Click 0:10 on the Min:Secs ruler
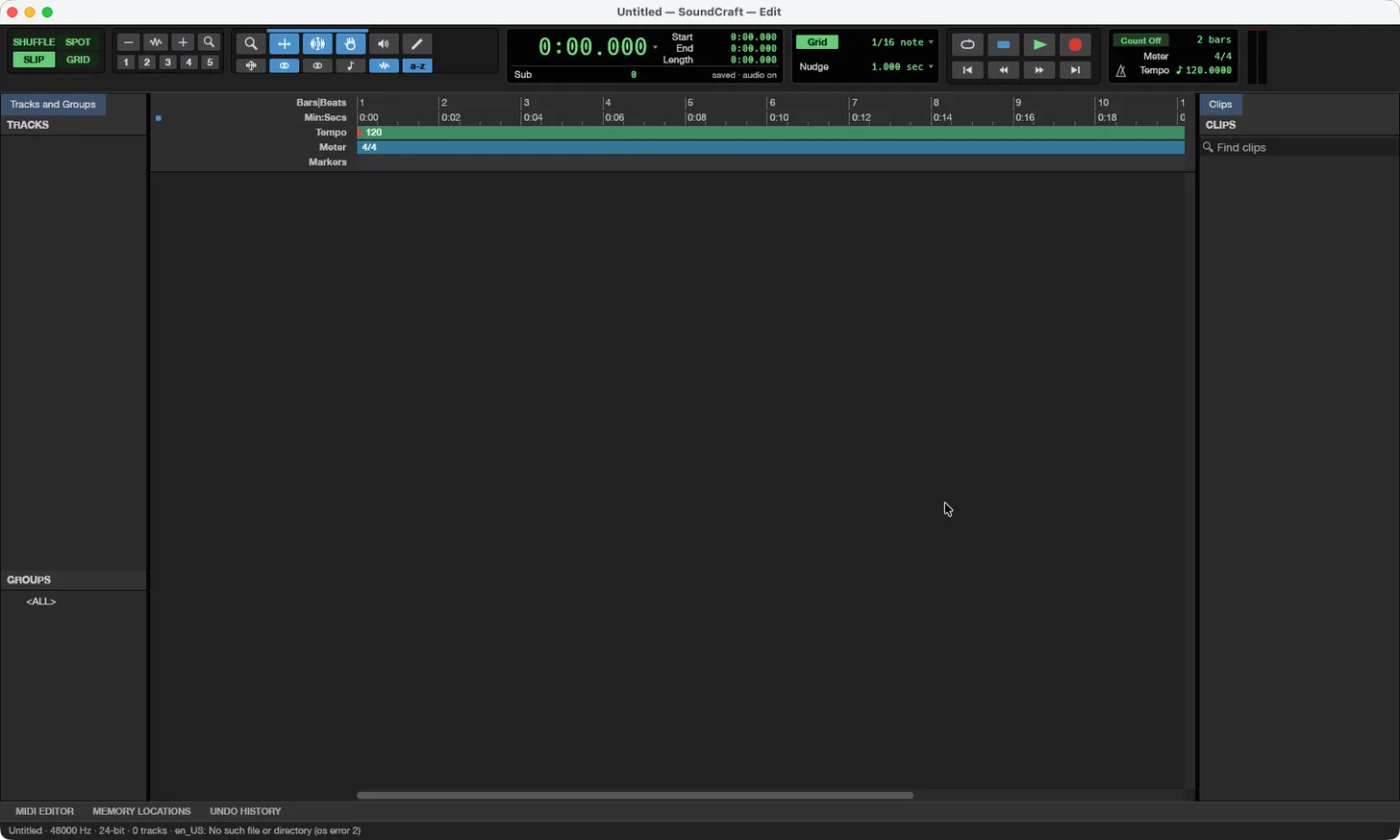This screenshot has height=840, width=1400. [x=778, y=118]
